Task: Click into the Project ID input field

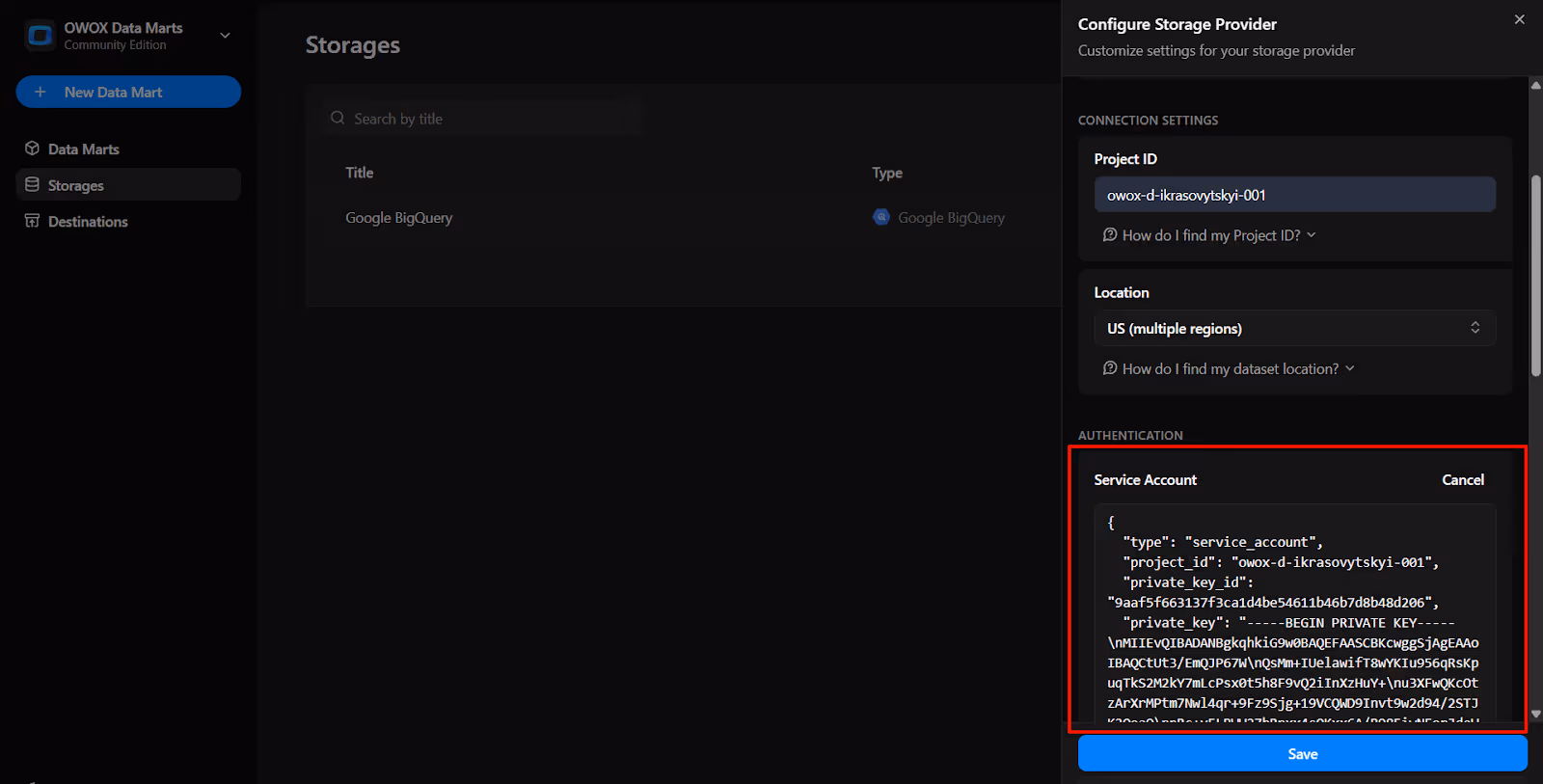Action: pyautogui.click(x=1295, y=195)
